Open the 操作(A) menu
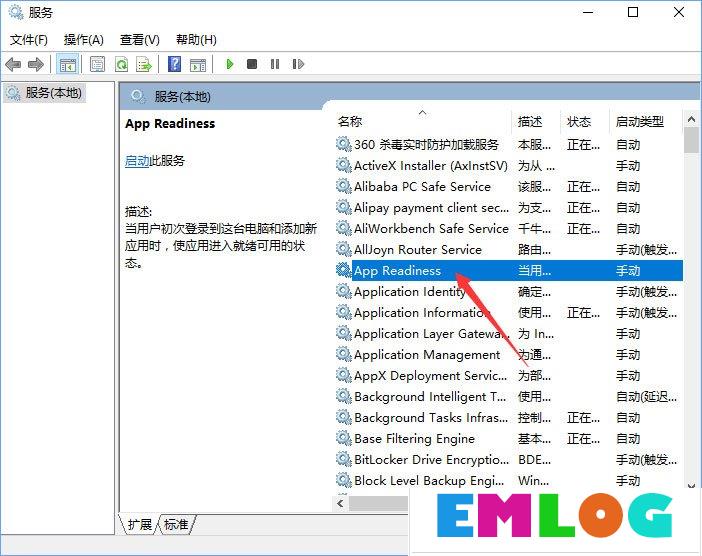The height and width of the screenshot is (556, 702). tap(84, 40)
